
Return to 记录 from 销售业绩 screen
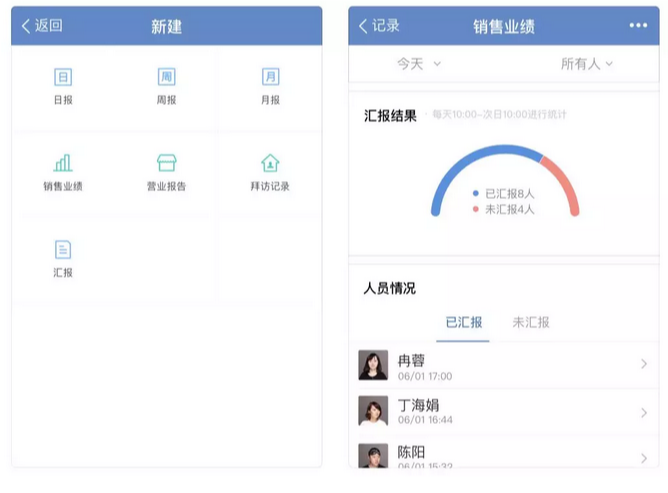[x=379, y=26]
